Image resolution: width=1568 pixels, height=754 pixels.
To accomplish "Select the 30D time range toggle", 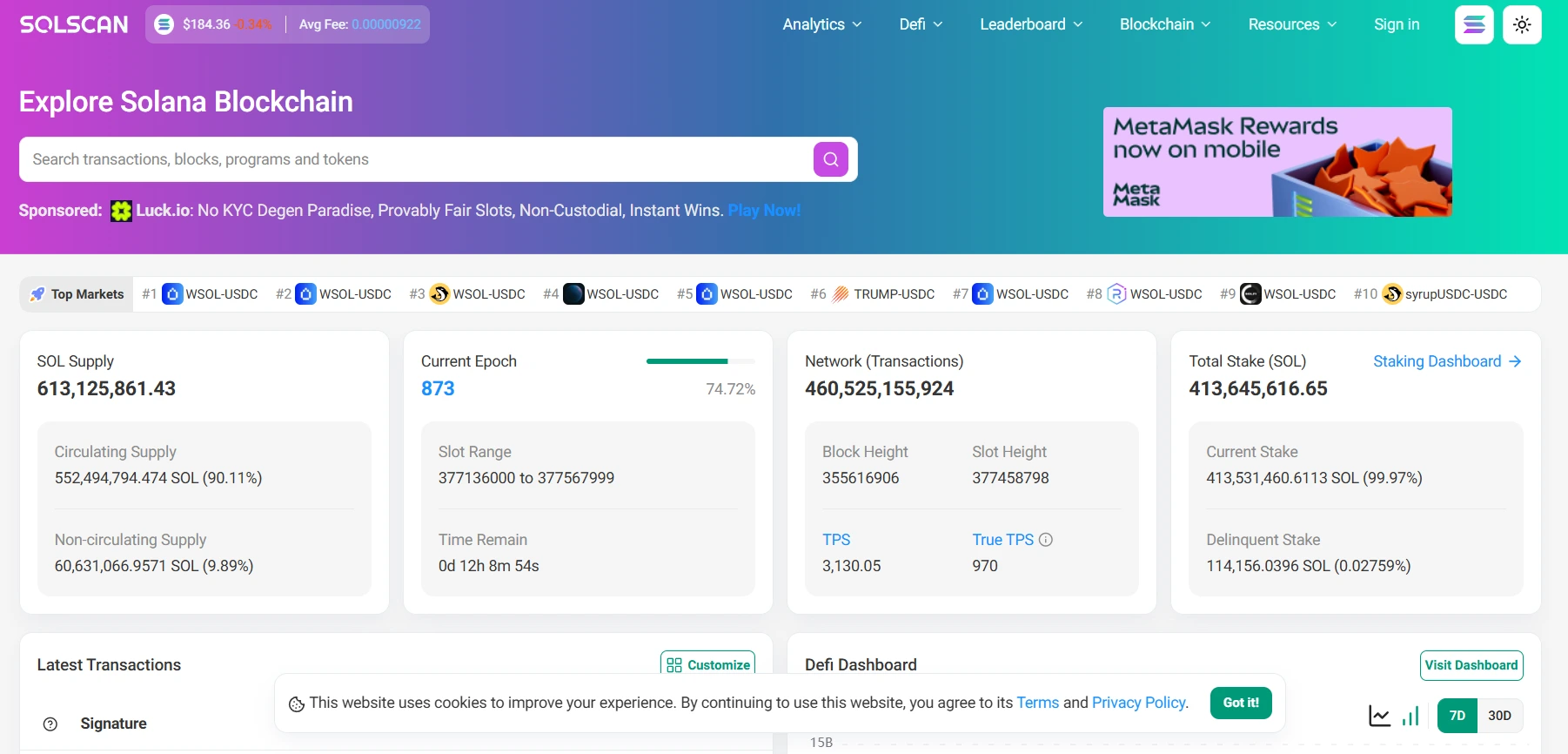I will pos(1499,716).
